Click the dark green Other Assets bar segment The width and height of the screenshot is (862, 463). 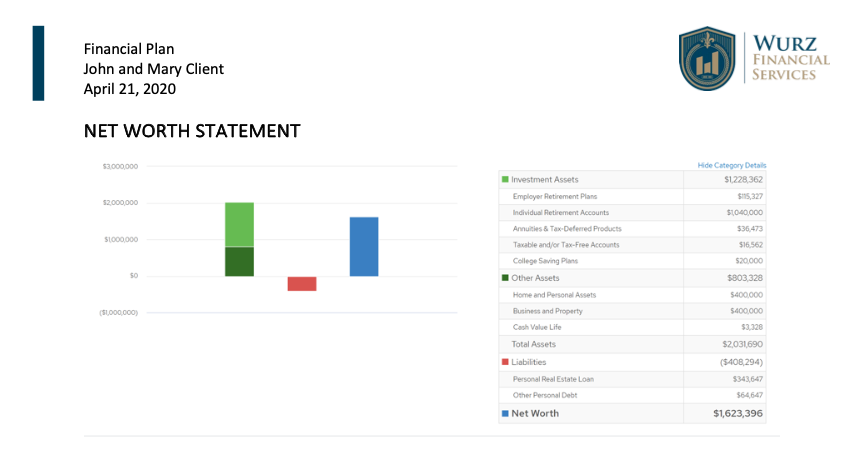click(239, 261)
